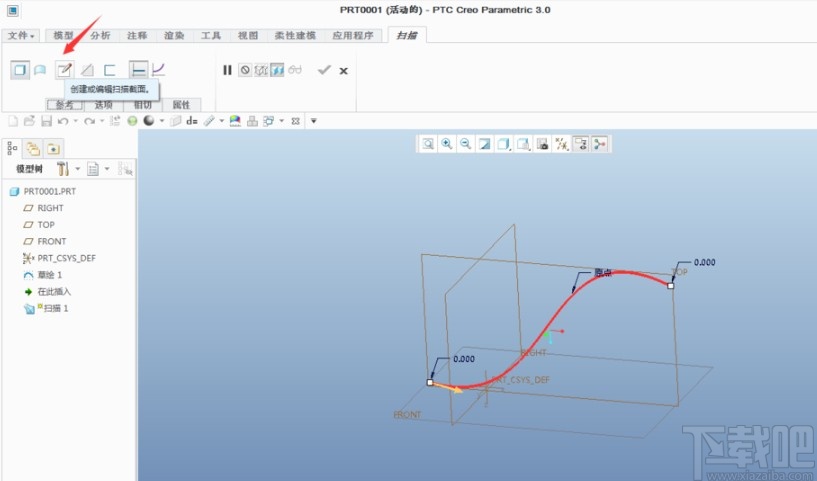
Task: Open the 视图 ribbon tab
Action: pos(247,35)
